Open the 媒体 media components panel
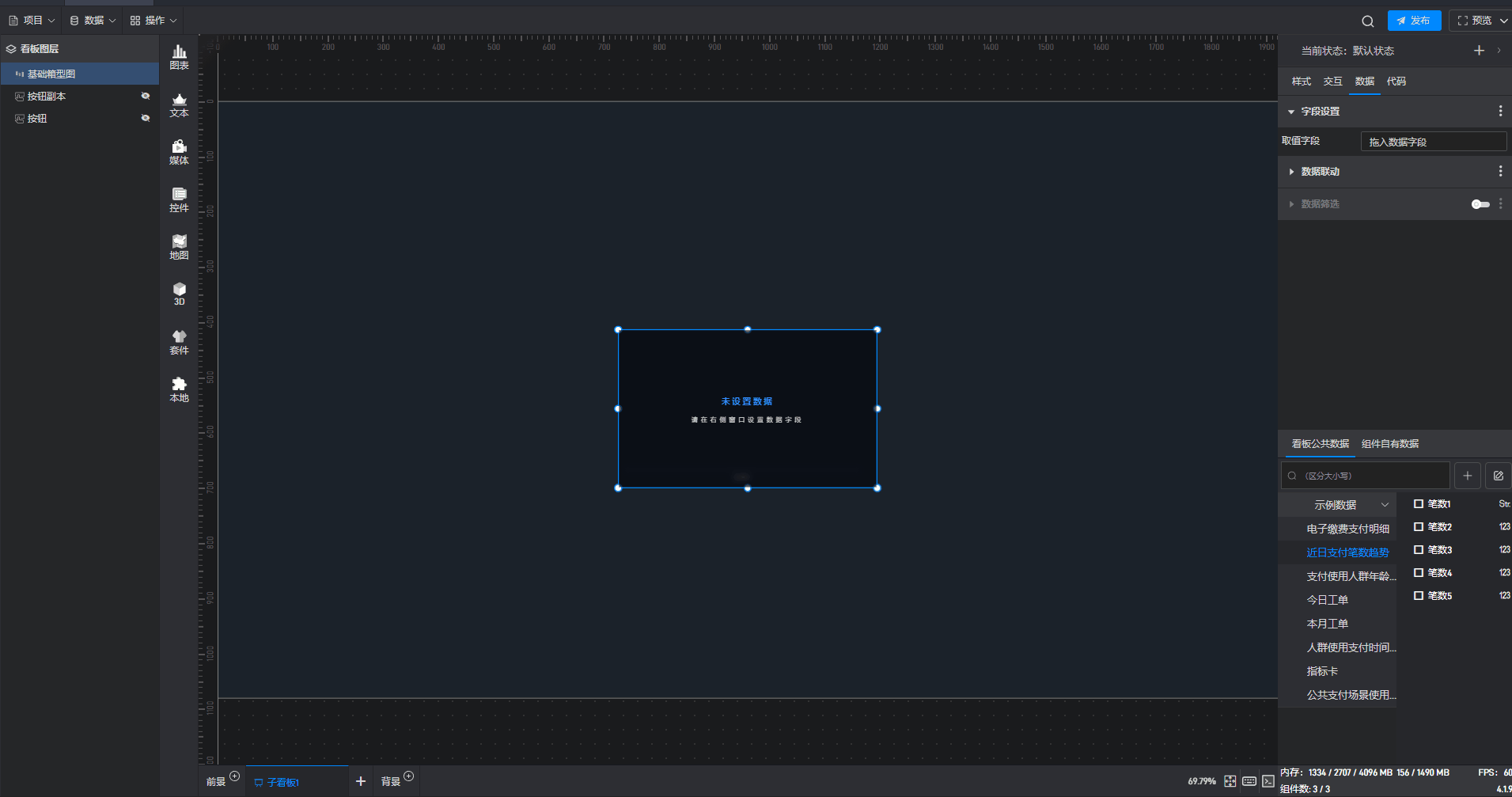Image resolution: width=1512 pixels, height=797 pixels. (180, 152)
